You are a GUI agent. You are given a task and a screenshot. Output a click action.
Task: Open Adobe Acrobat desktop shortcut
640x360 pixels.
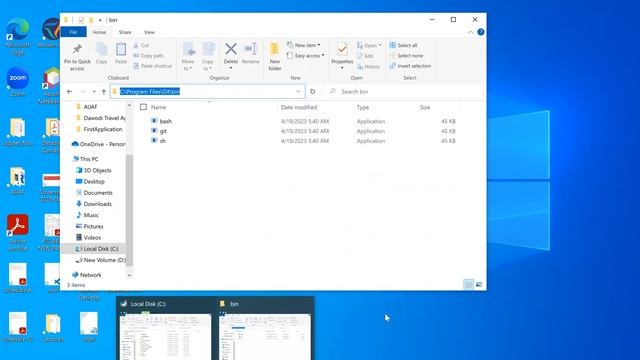click(x=18, y=233)
